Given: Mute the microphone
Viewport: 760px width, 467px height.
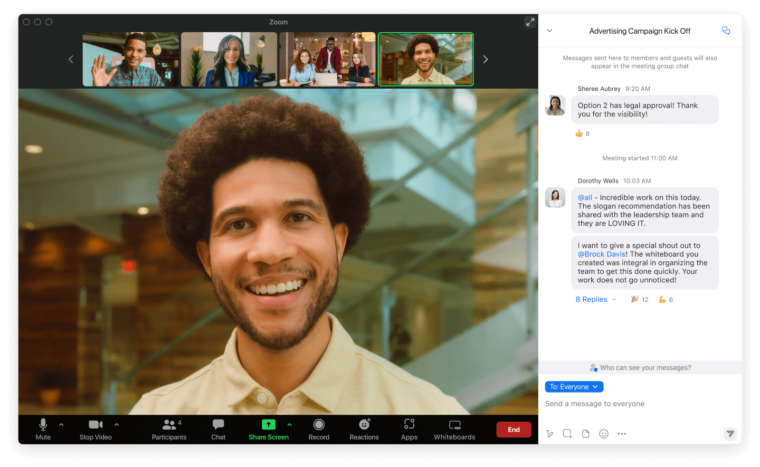Looking at the screenshot, I should 43,428.
